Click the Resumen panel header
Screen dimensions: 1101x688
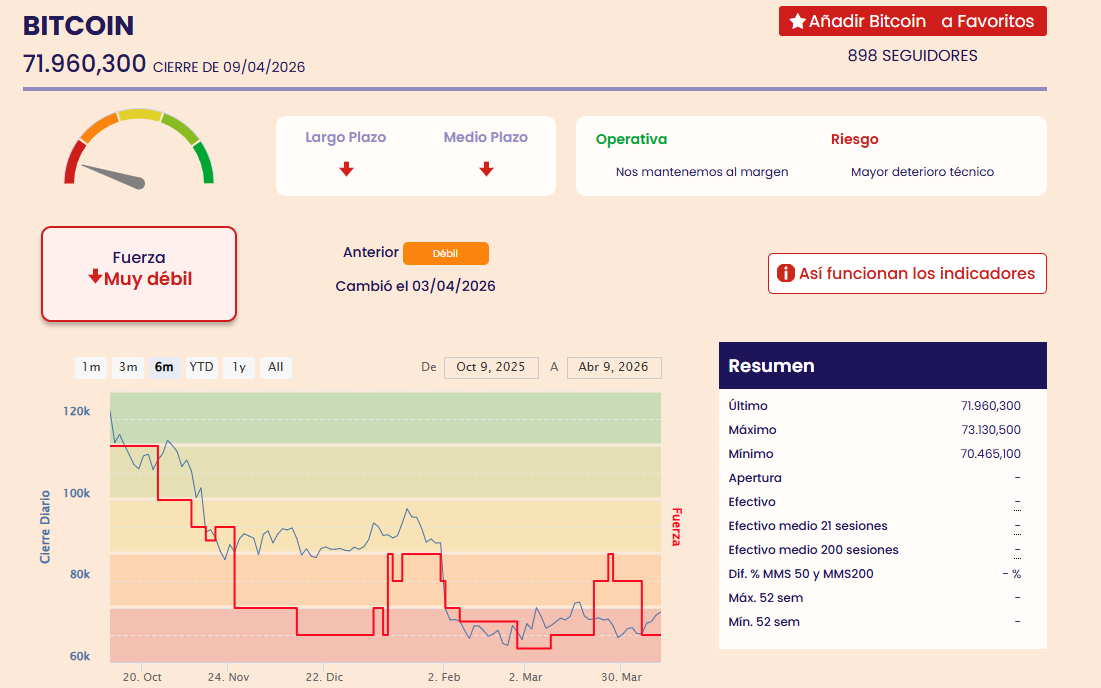(x=883, y=366)
